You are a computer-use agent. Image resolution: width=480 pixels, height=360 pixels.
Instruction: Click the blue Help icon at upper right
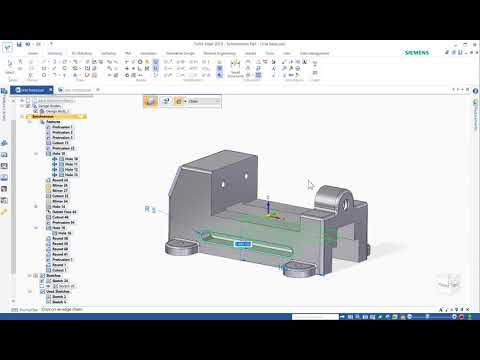(475, 91)
